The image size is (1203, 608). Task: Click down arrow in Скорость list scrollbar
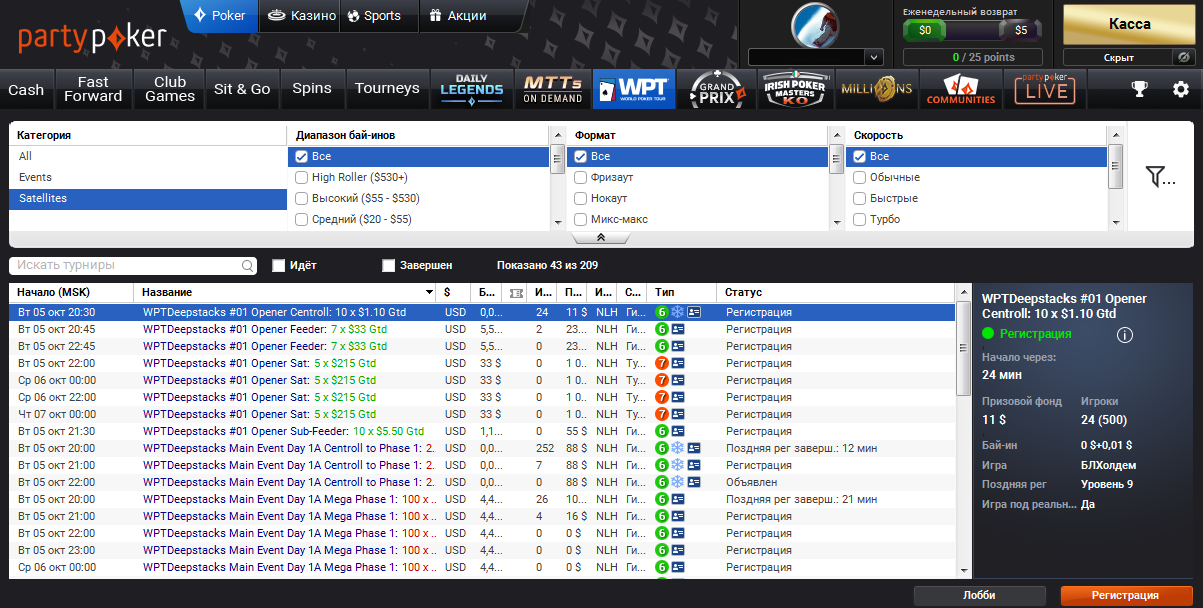click(1115, 224)
